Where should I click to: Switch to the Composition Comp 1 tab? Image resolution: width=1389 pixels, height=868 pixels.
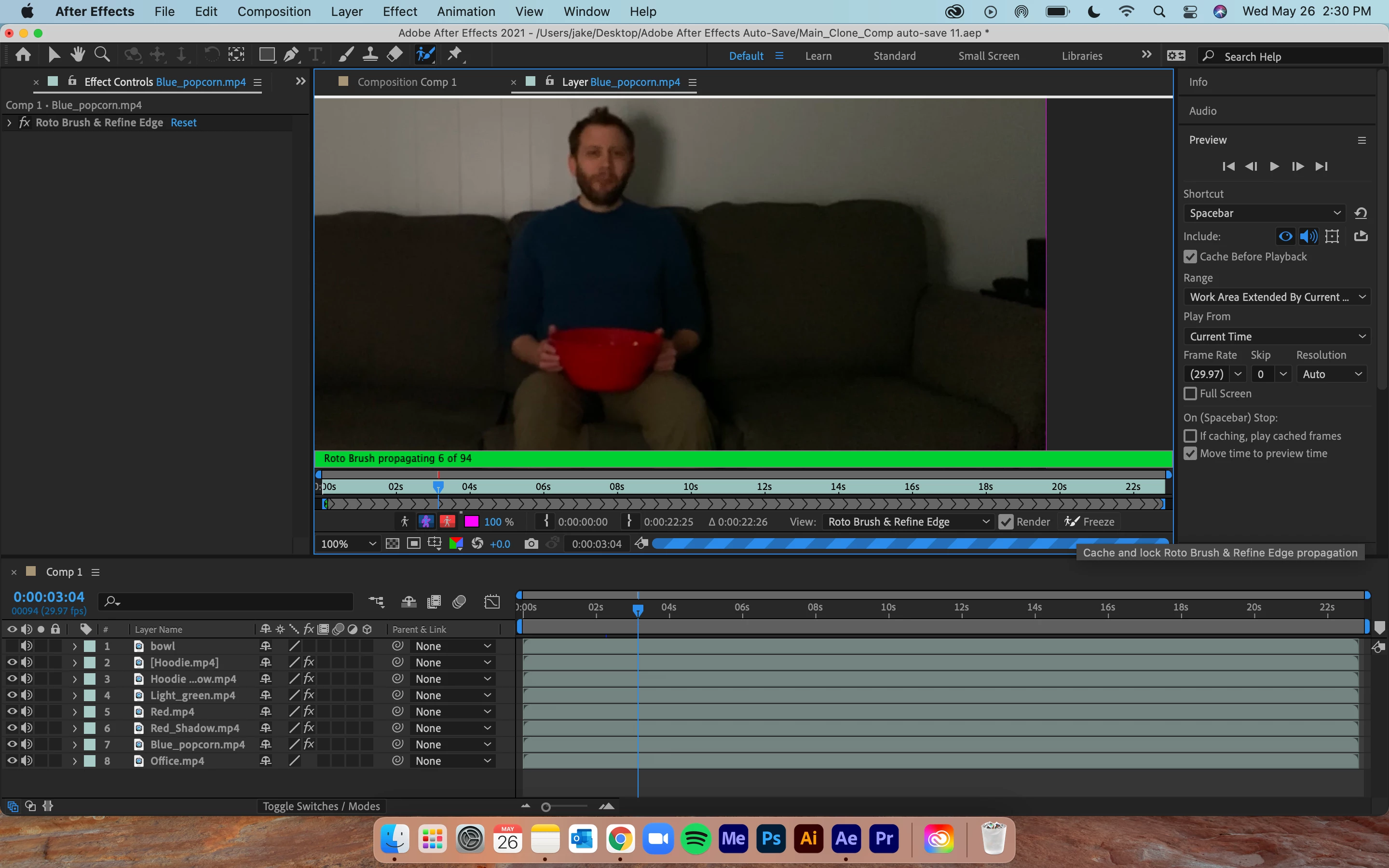click(x=407, y=82)
